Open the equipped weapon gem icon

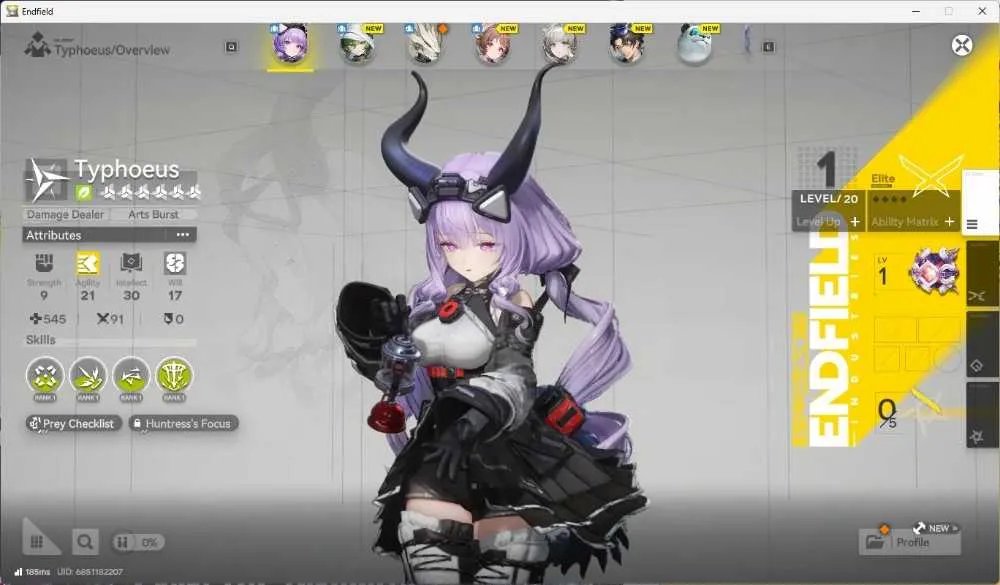coord(935,271)
